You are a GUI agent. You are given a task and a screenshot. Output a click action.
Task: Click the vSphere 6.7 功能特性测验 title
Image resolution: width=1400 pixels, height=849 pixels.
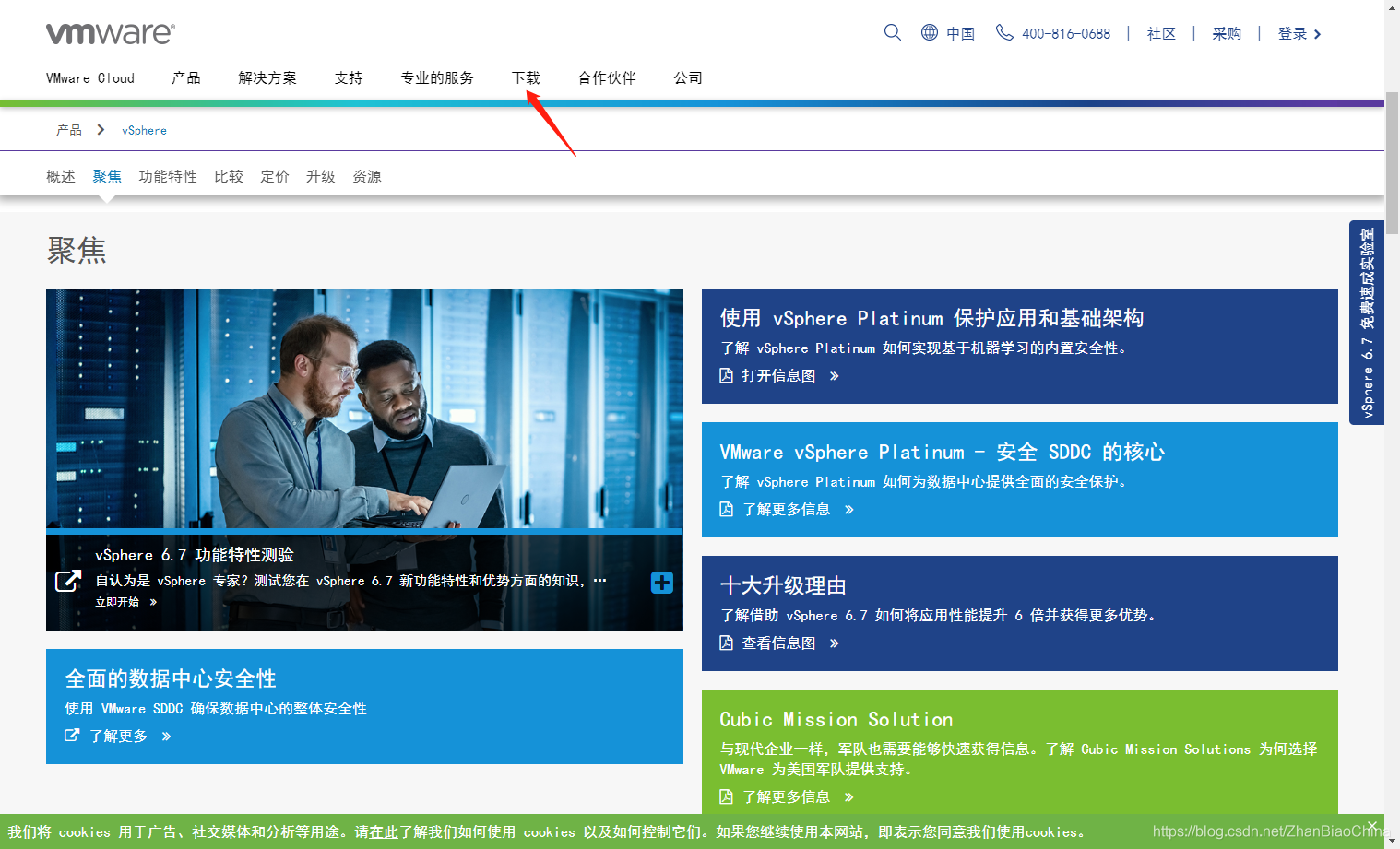pyautogui.click(x=195, y=555)
